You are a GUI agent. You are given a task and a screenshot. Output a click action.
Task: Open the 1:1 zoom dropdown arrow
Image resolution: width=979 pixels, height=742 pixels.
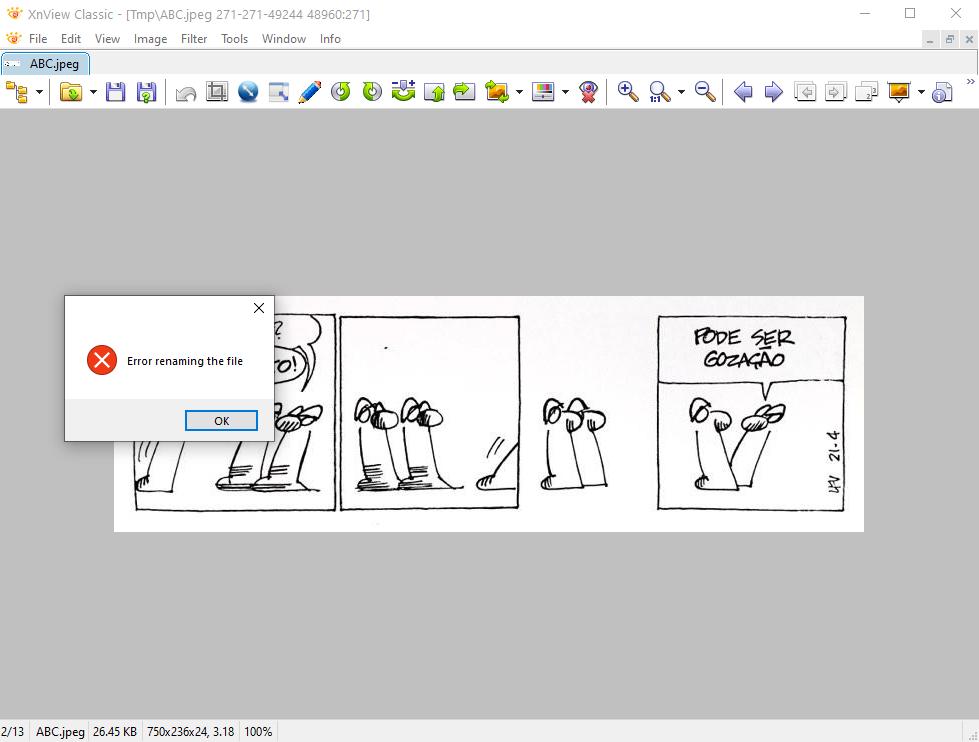click(x=681, y=92)
